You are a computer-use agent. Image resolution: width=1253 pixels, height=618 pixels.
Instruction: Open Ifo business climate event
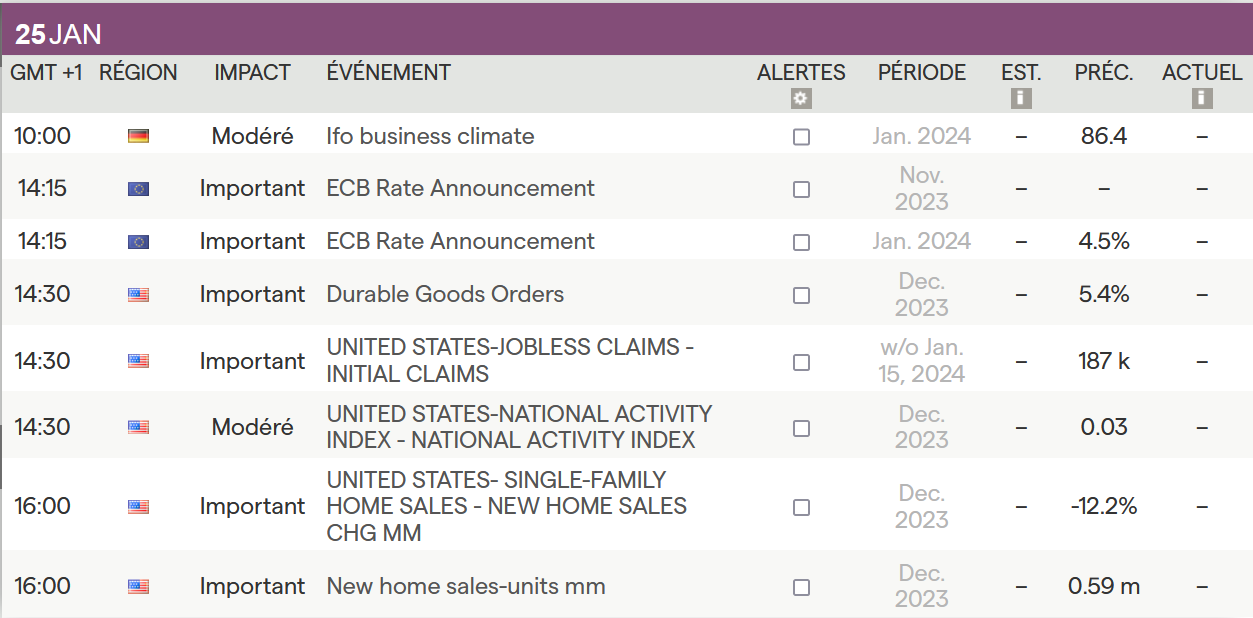430,136
